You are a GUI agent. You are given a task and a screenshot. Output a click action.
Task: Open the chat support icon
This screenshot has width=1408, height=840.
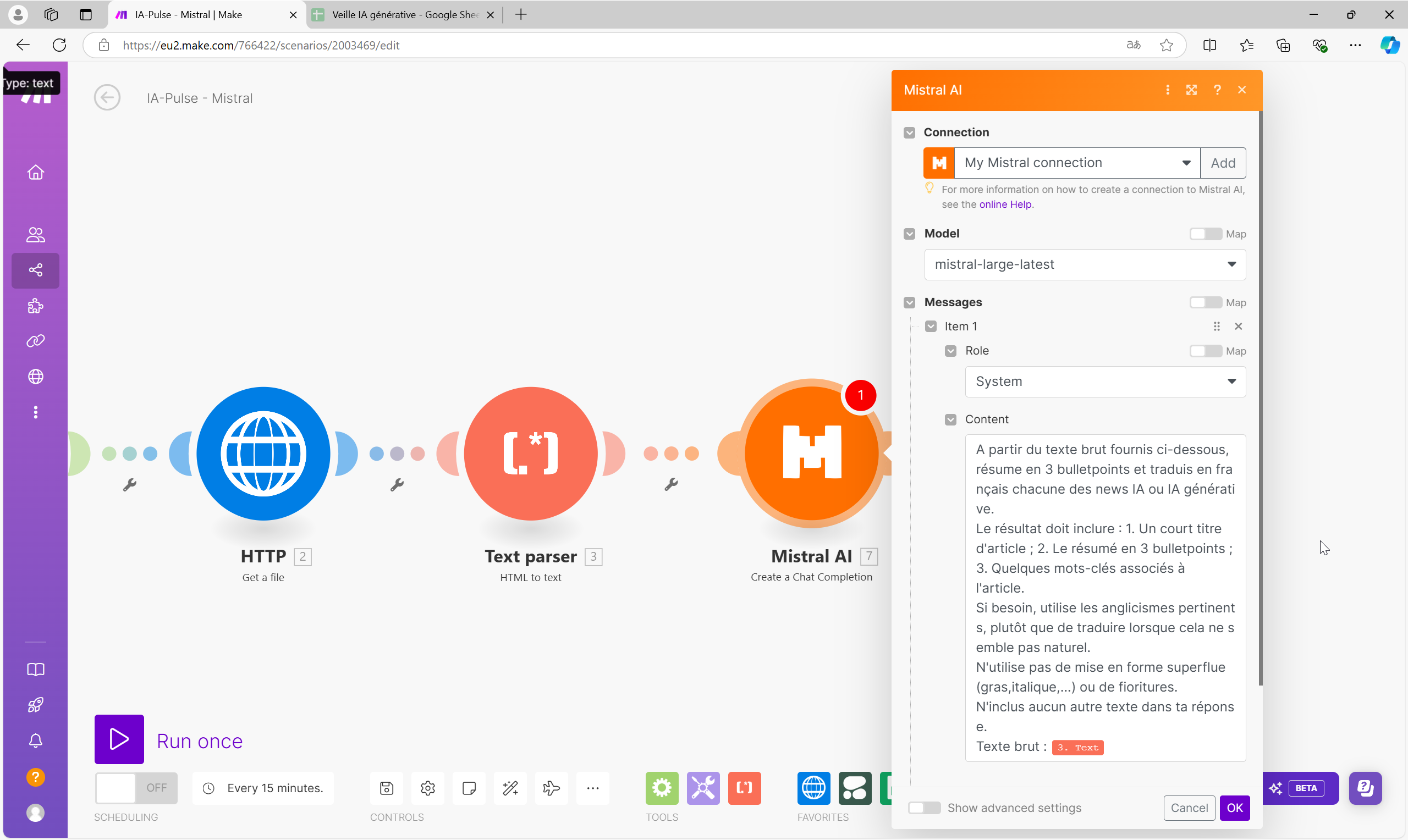[x=1365, y=788]
